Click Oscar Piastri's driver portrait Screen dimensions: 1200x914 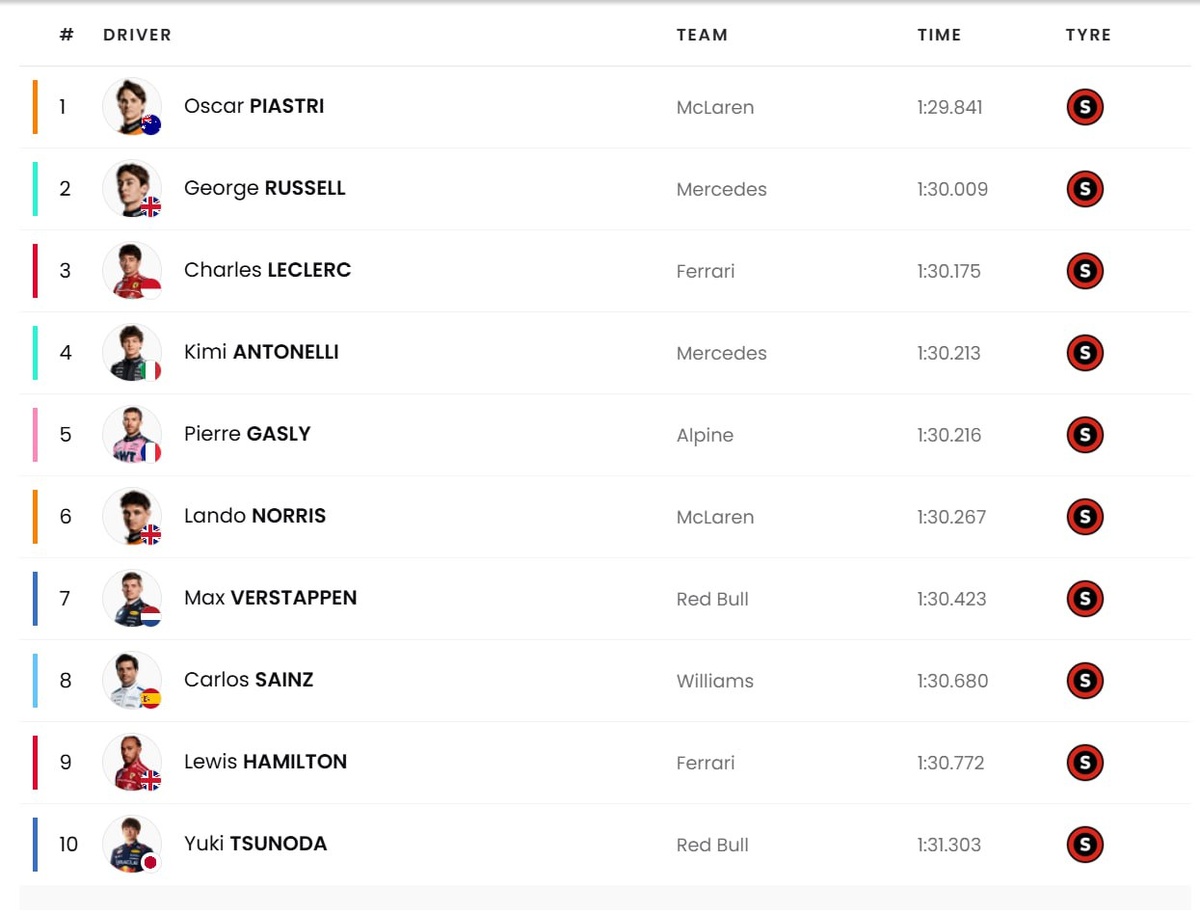131,107
